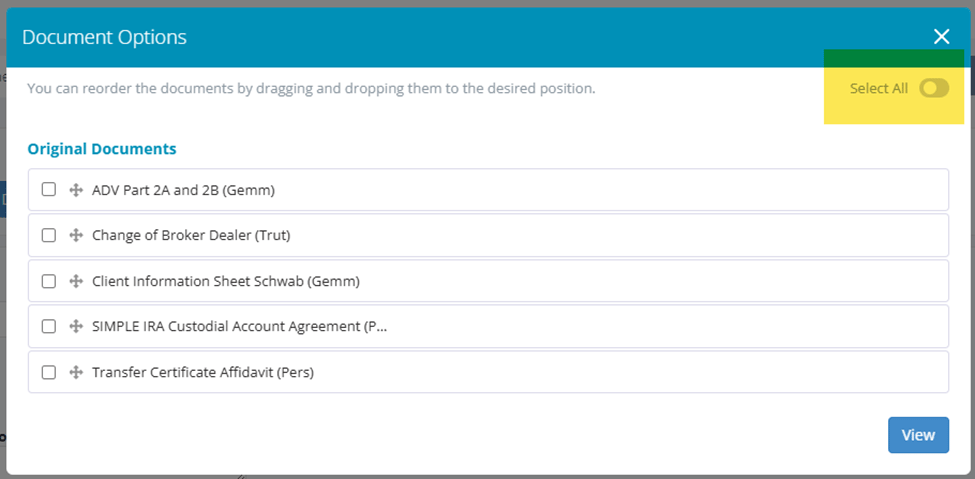Click drag handle icon for ADV Part 2A and 2B

[x=76, y=190]
